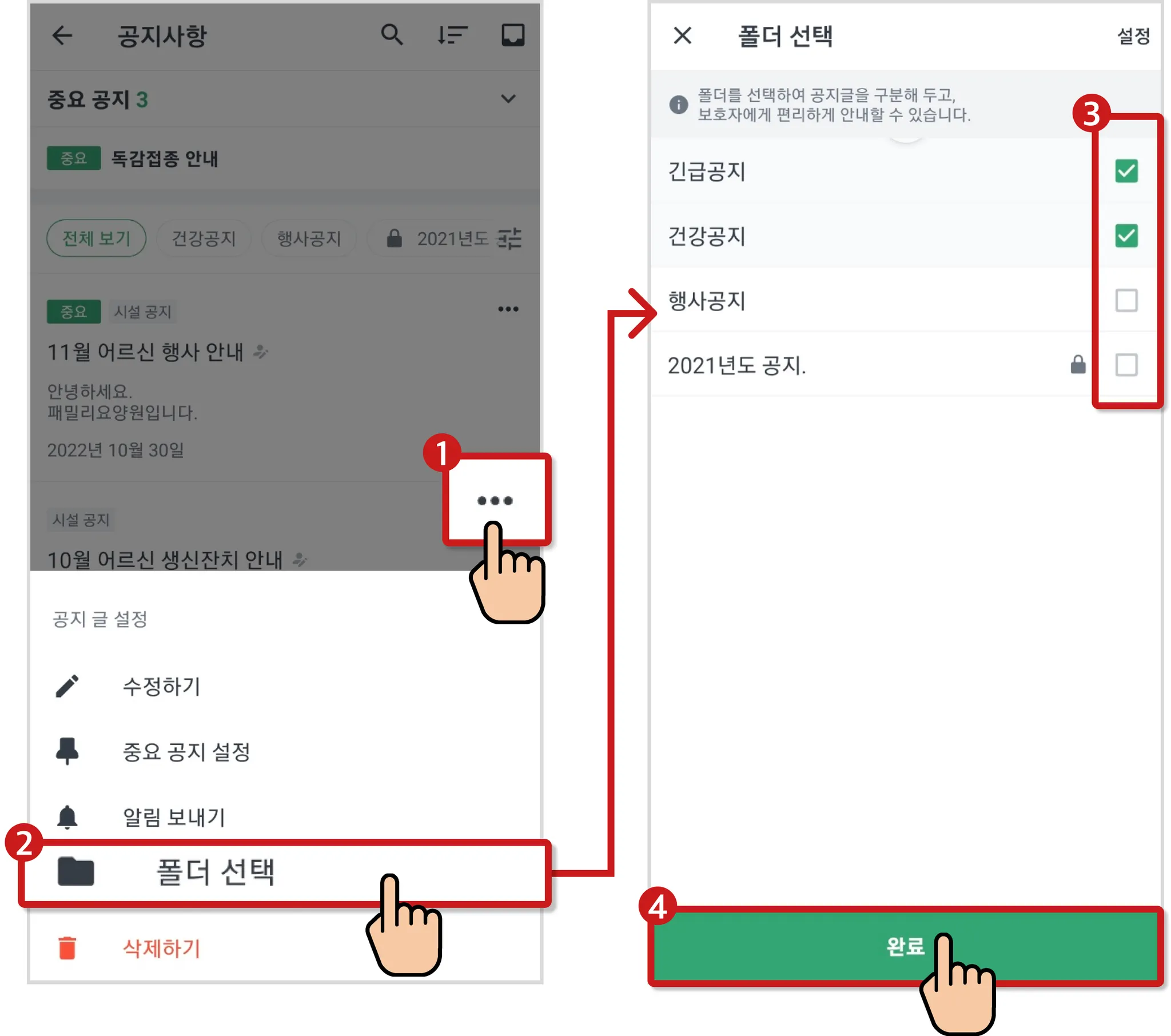Screen dimensions: 1171x1036
Task: Open the inbox tray icon
Action: pos(513,35)
